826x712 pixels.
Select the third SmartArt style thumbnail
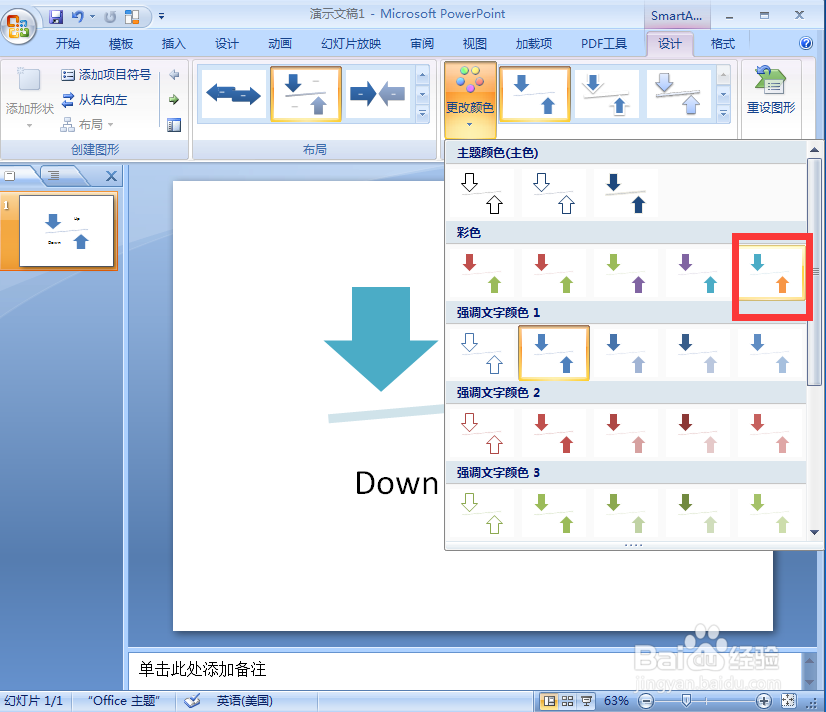678,94
